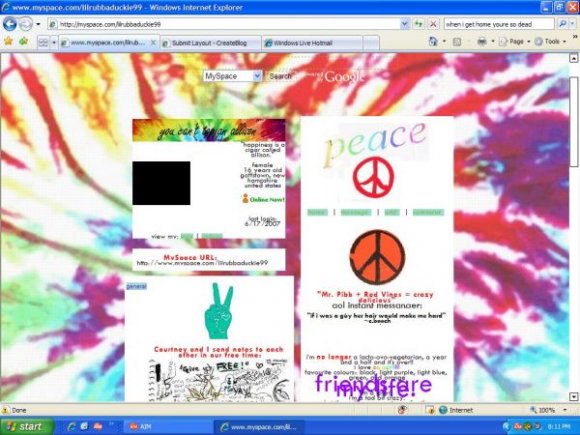Click the orange Online Now person icon
Viewport: 580px width, 435px height.
(x=245, y=198)
